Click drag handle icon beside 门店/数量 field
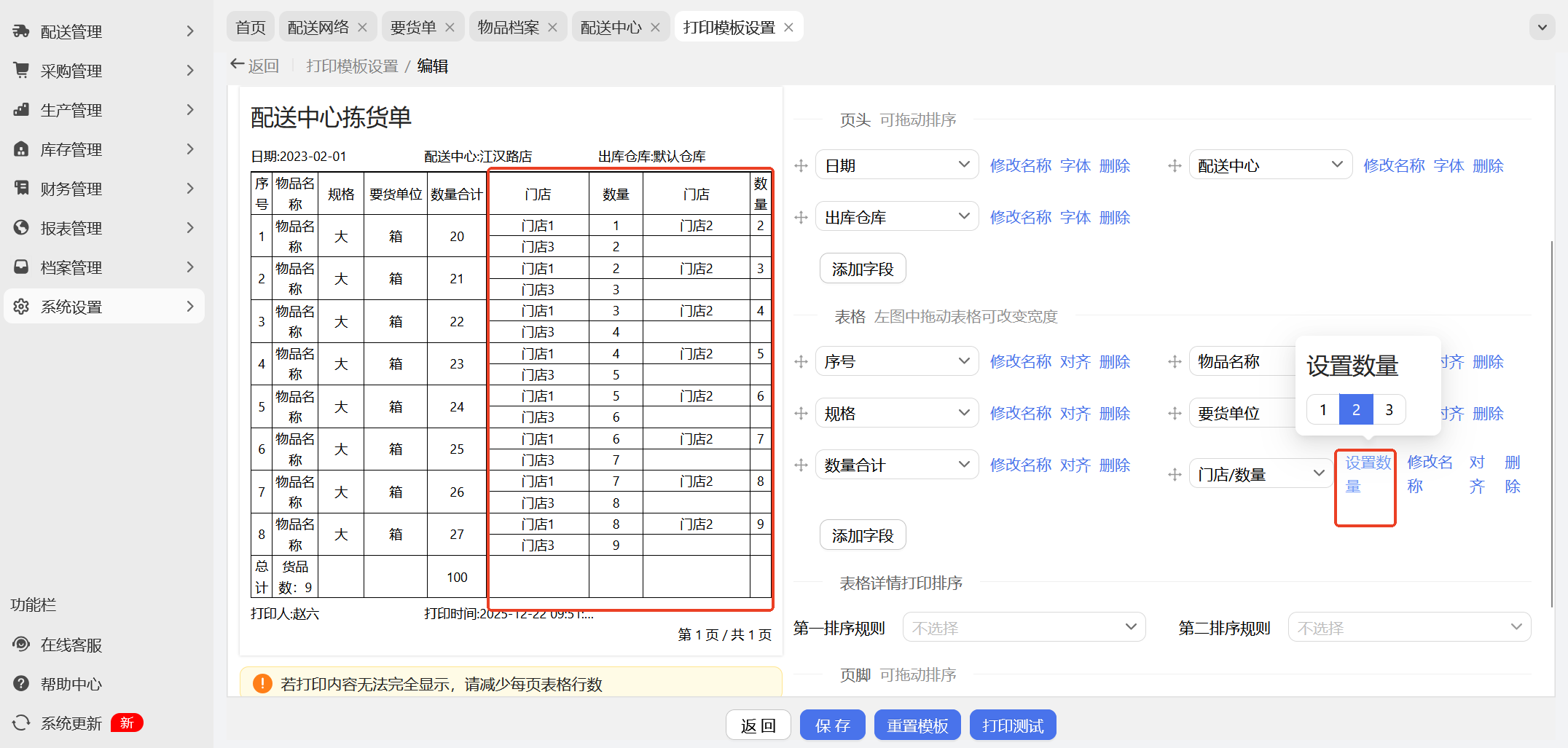Image resolution: width=1568 pixels, height=748 pixels. (1175, 475)
